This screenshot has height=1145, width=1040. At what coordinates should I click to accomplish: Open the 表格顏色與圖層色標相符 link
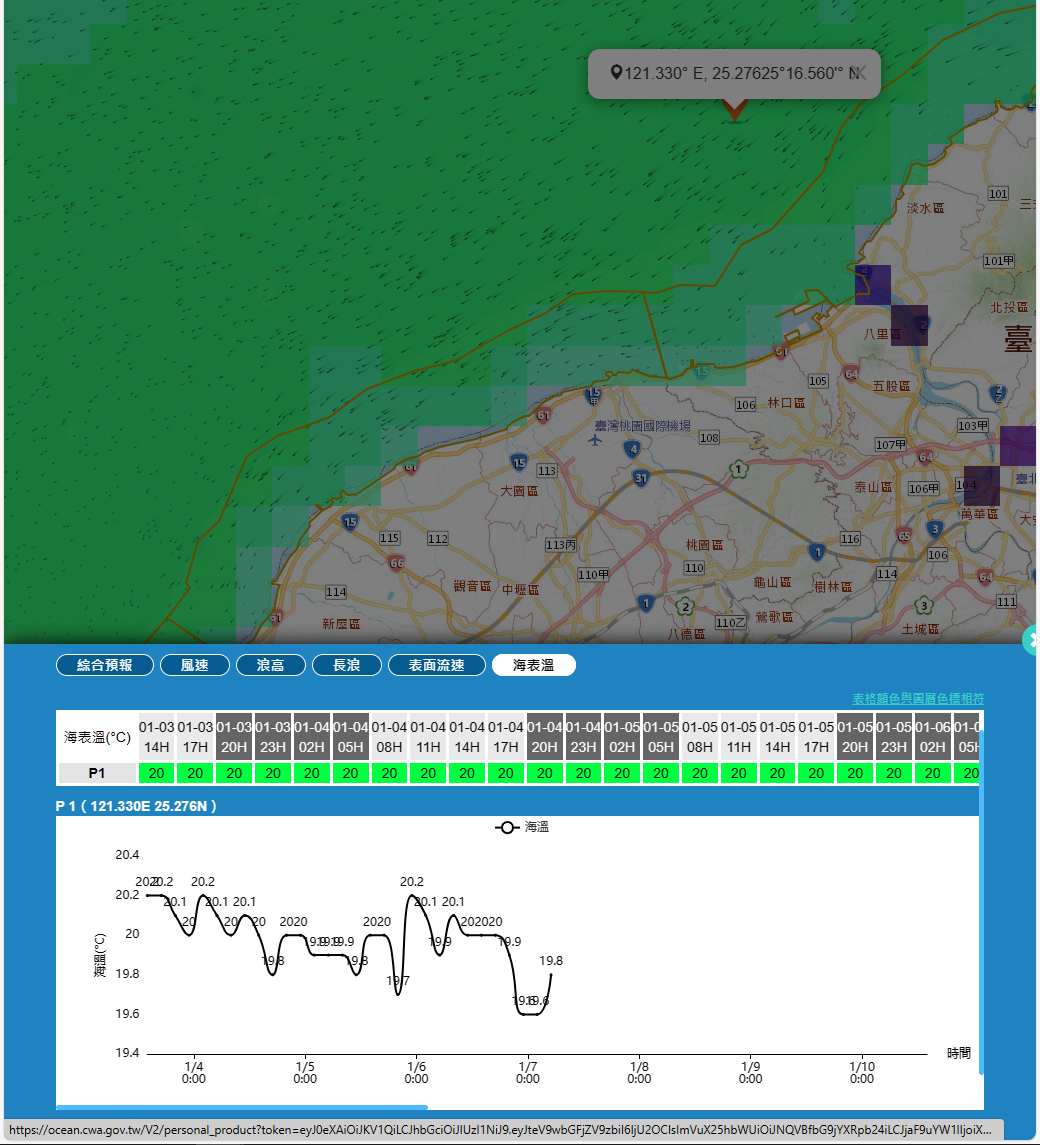pyautogui.click(x=917, y=698)
